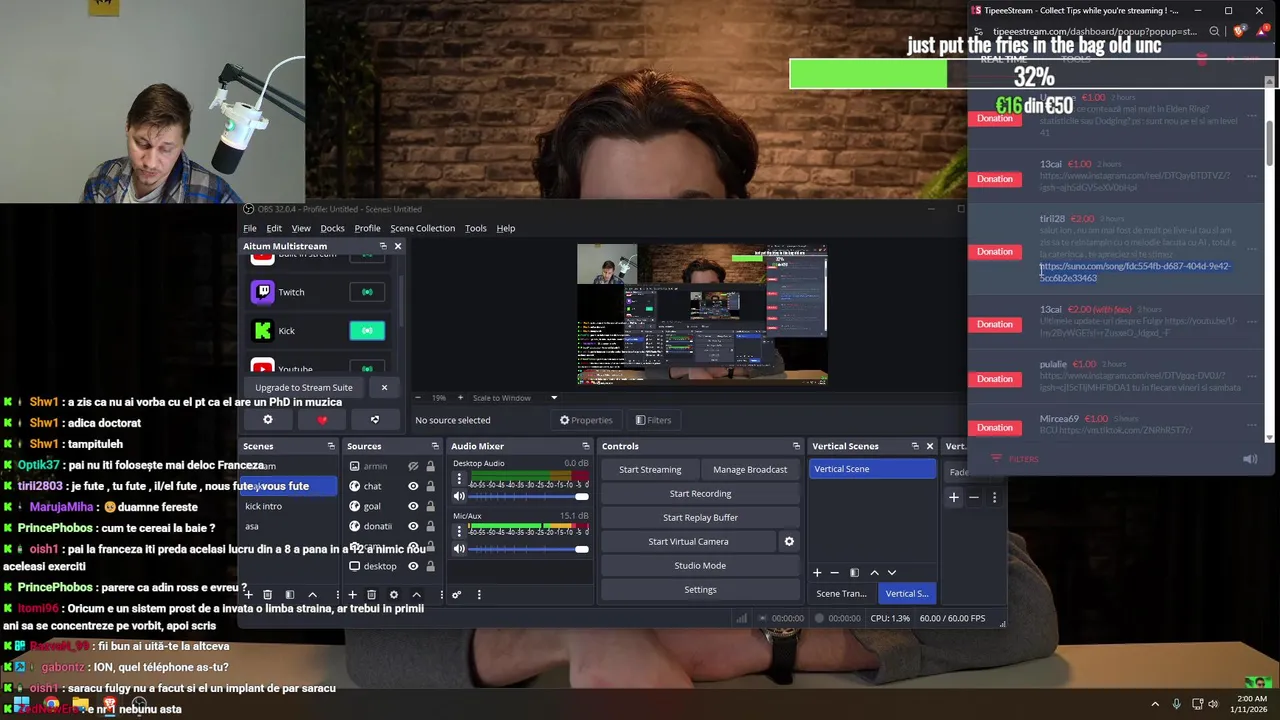Undock the Sources panel
The image size is (1280, 720).
[x=435, y=446]
